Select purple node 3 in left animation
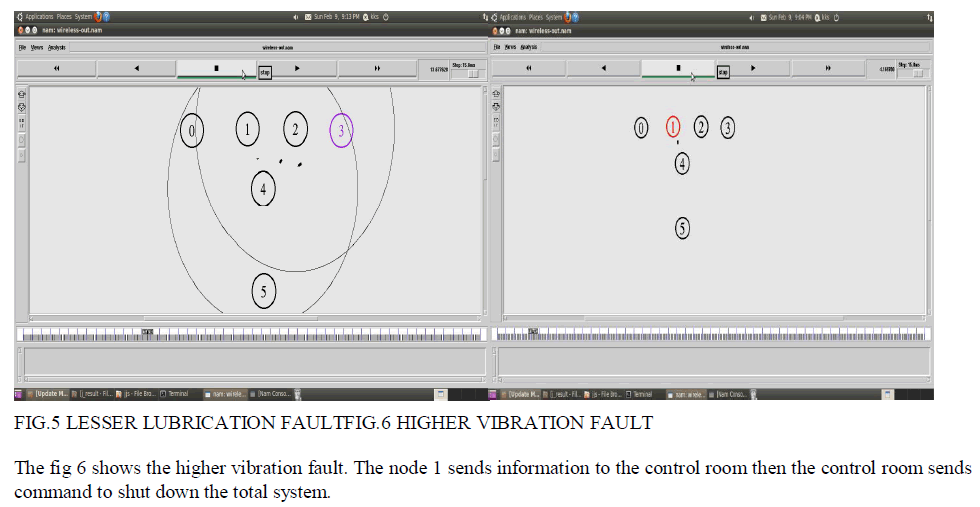The width and height of the screenshot is (980, 507). (x=341, y=130)
